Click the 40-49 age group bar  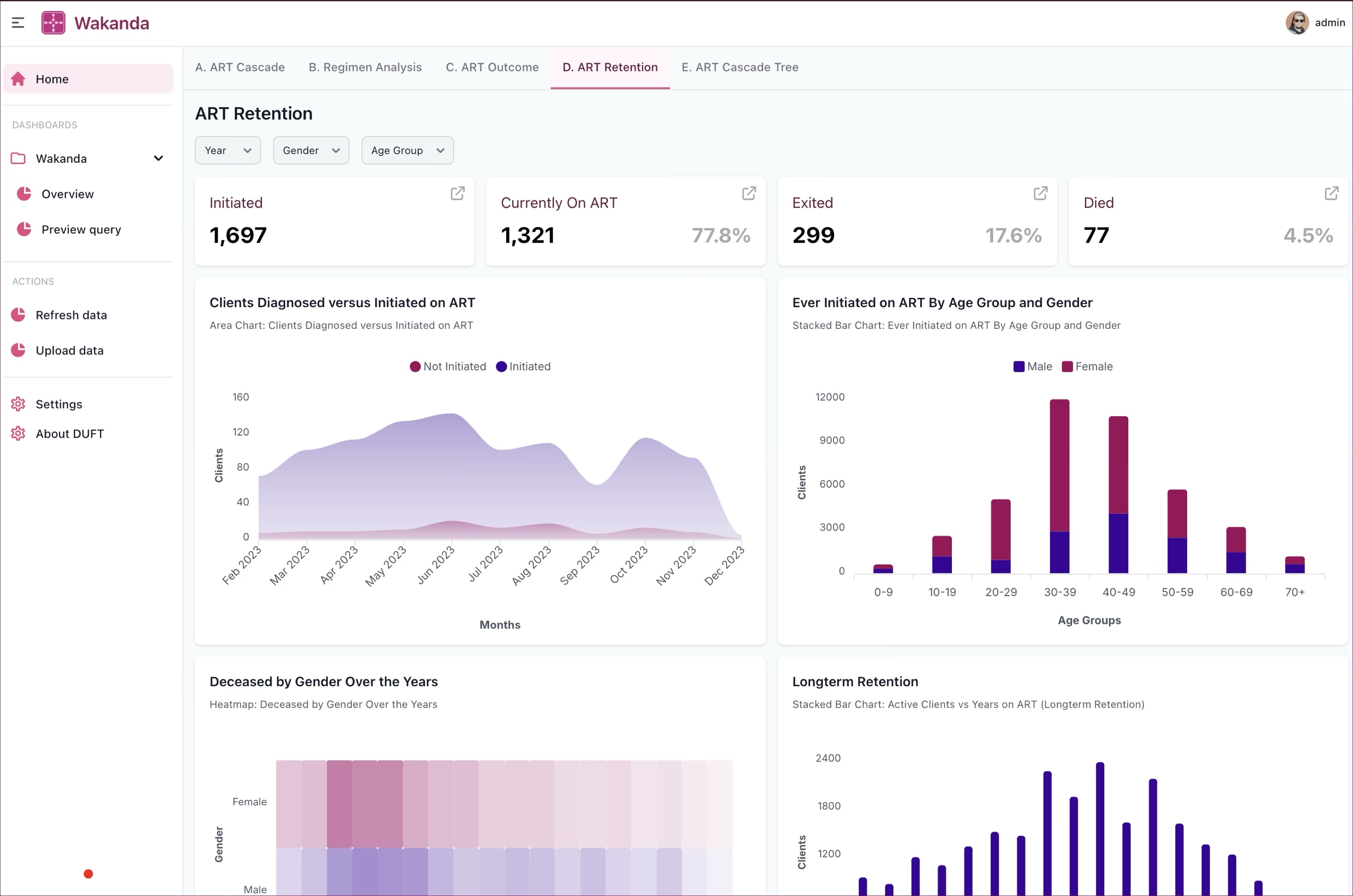pos(1118,494)
